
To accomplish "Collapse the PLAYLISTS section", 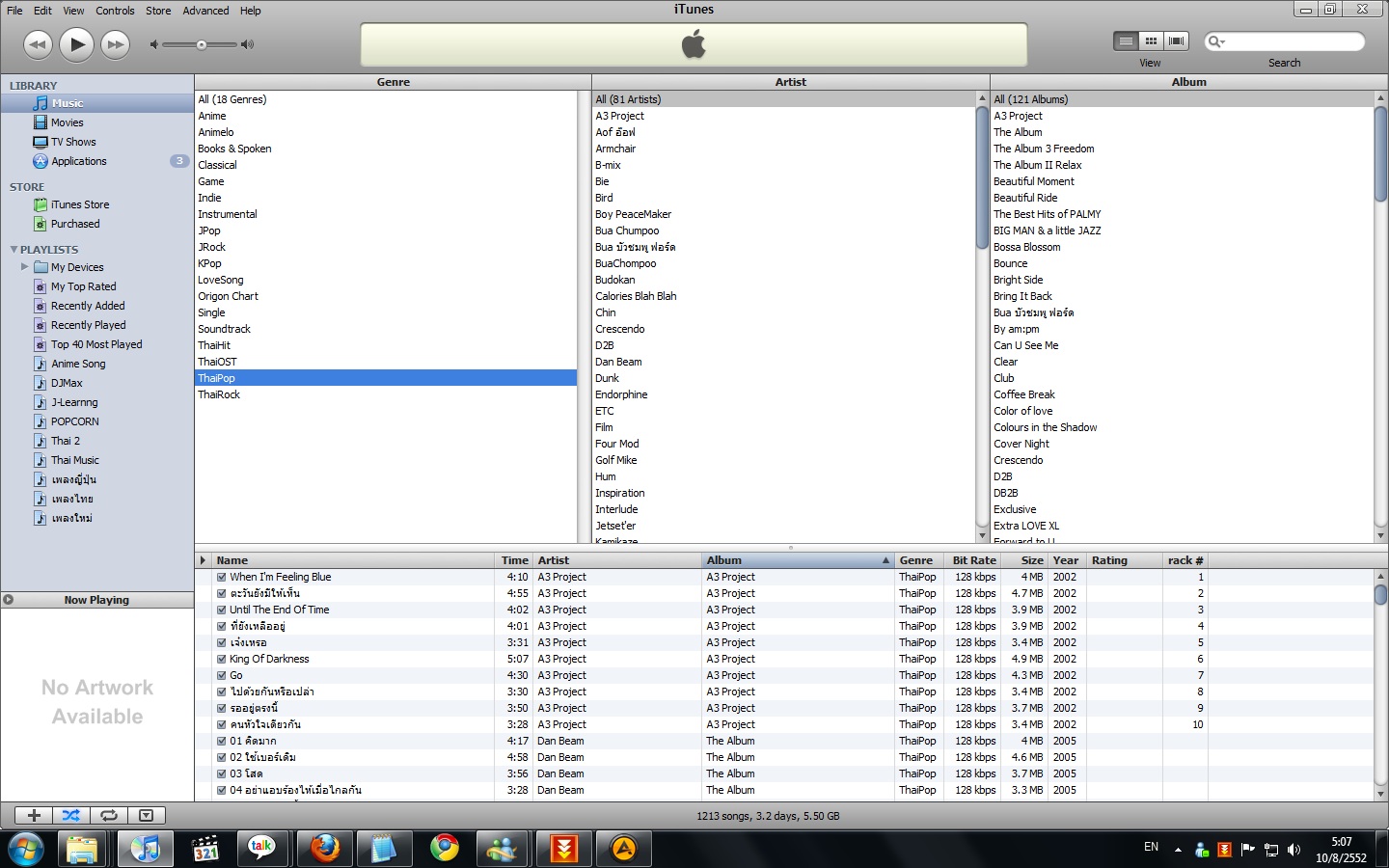I will coord(14,250).
